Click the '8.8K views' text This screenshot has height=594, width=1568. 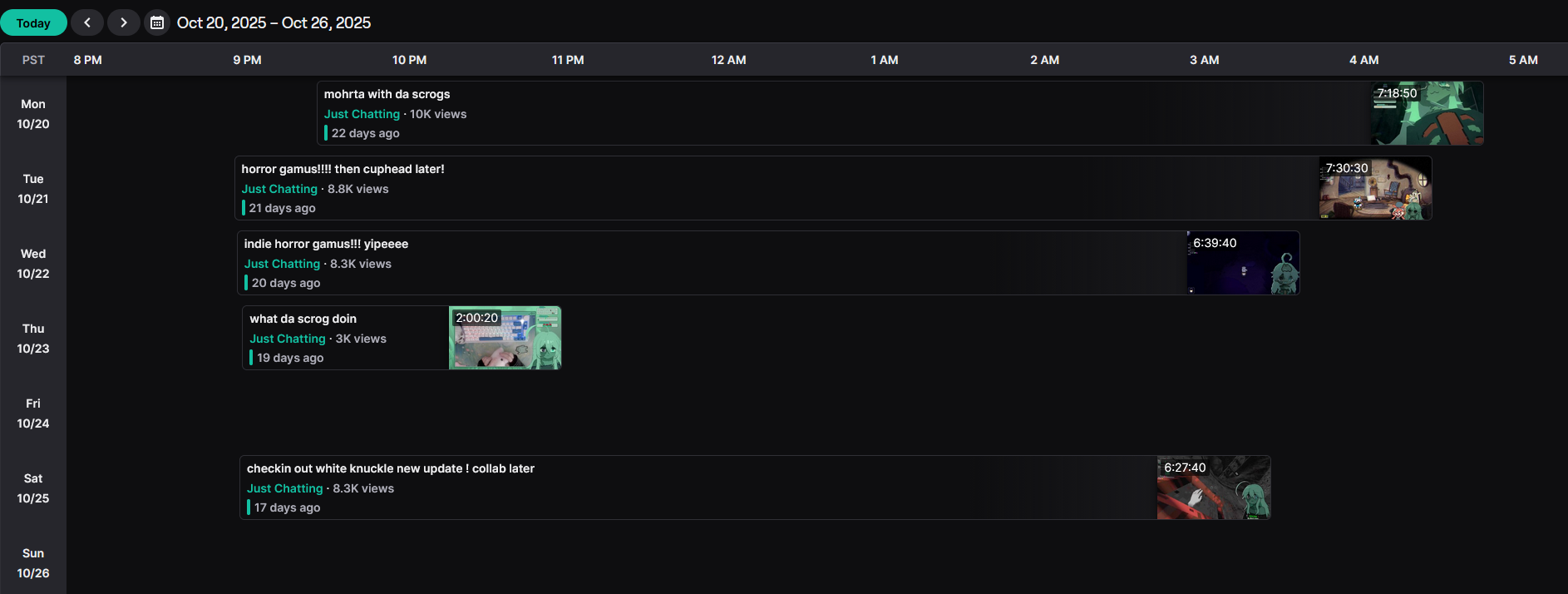(358, 189)
